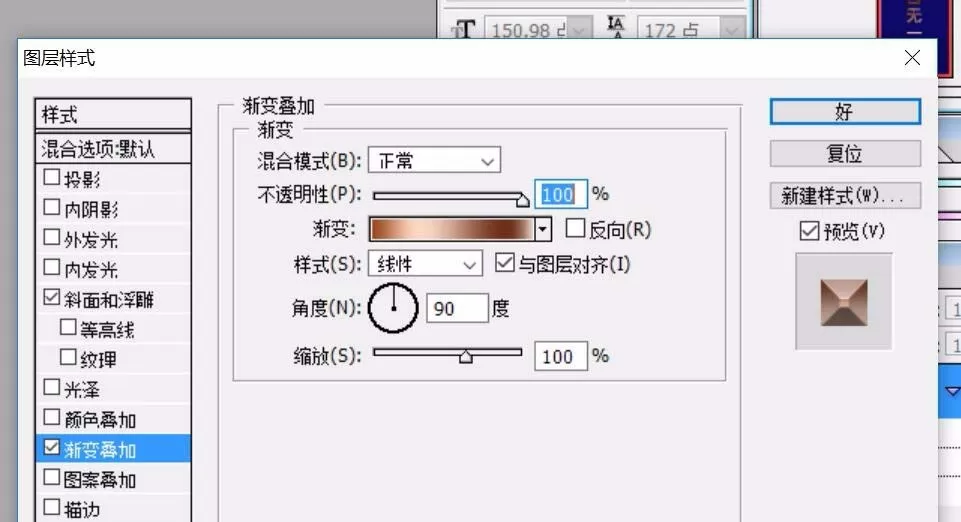Open the font size 150.98 dropdown
961x522 pixels.
click(x=579, y=29)
